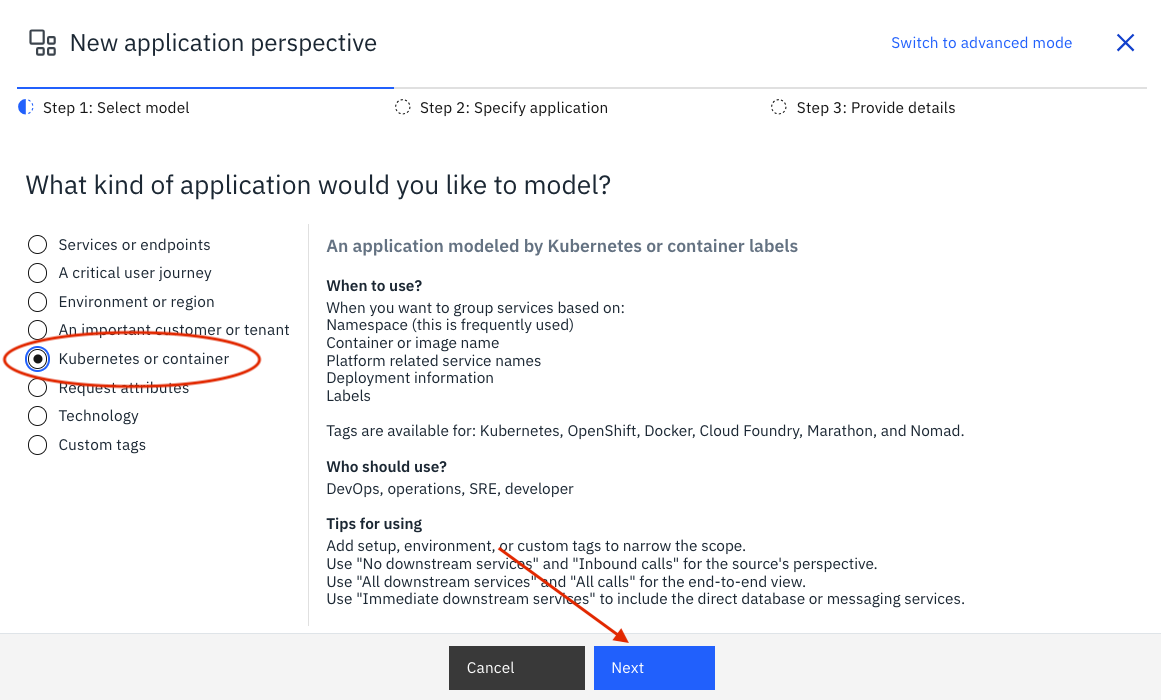Click the Immediate downstream services tip line
The height and width of the screenshot is (700, 1161).
646,599
